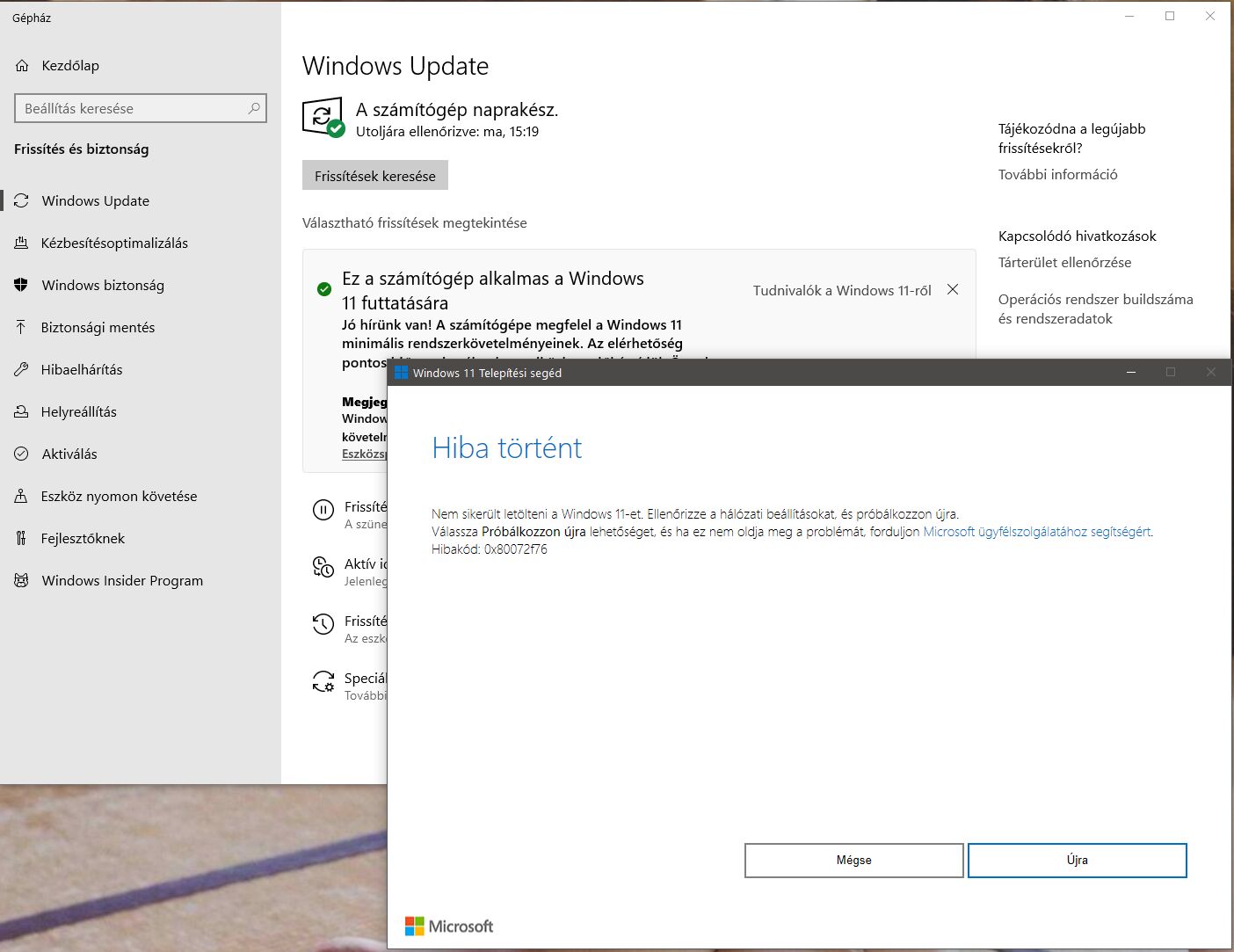Click the Windows Update sync icon in sidebar
Screen dimensions: 1234x952
pyautogui.click(x=22, y=200)
